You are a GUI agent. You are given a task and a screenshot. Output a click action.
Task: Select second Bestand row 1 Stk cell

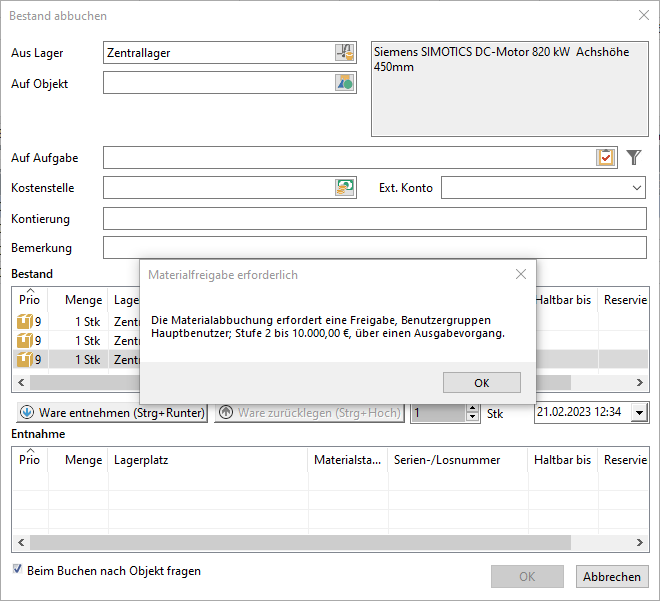tap(78, 340)
